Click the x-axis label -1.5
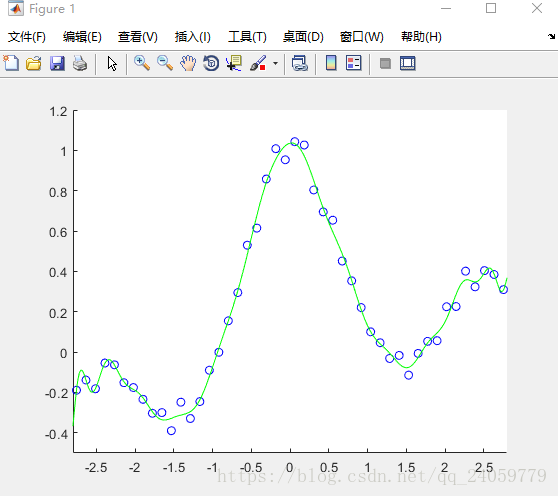The width and height of the screenshot is (558, 496). point(174,468)
